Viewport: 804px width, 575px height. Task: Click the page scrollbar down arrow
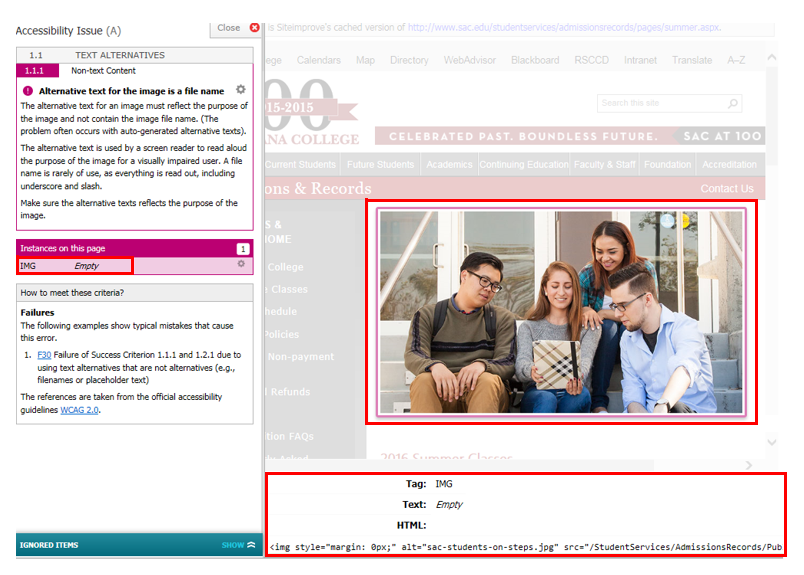click(x=772, y=442)
